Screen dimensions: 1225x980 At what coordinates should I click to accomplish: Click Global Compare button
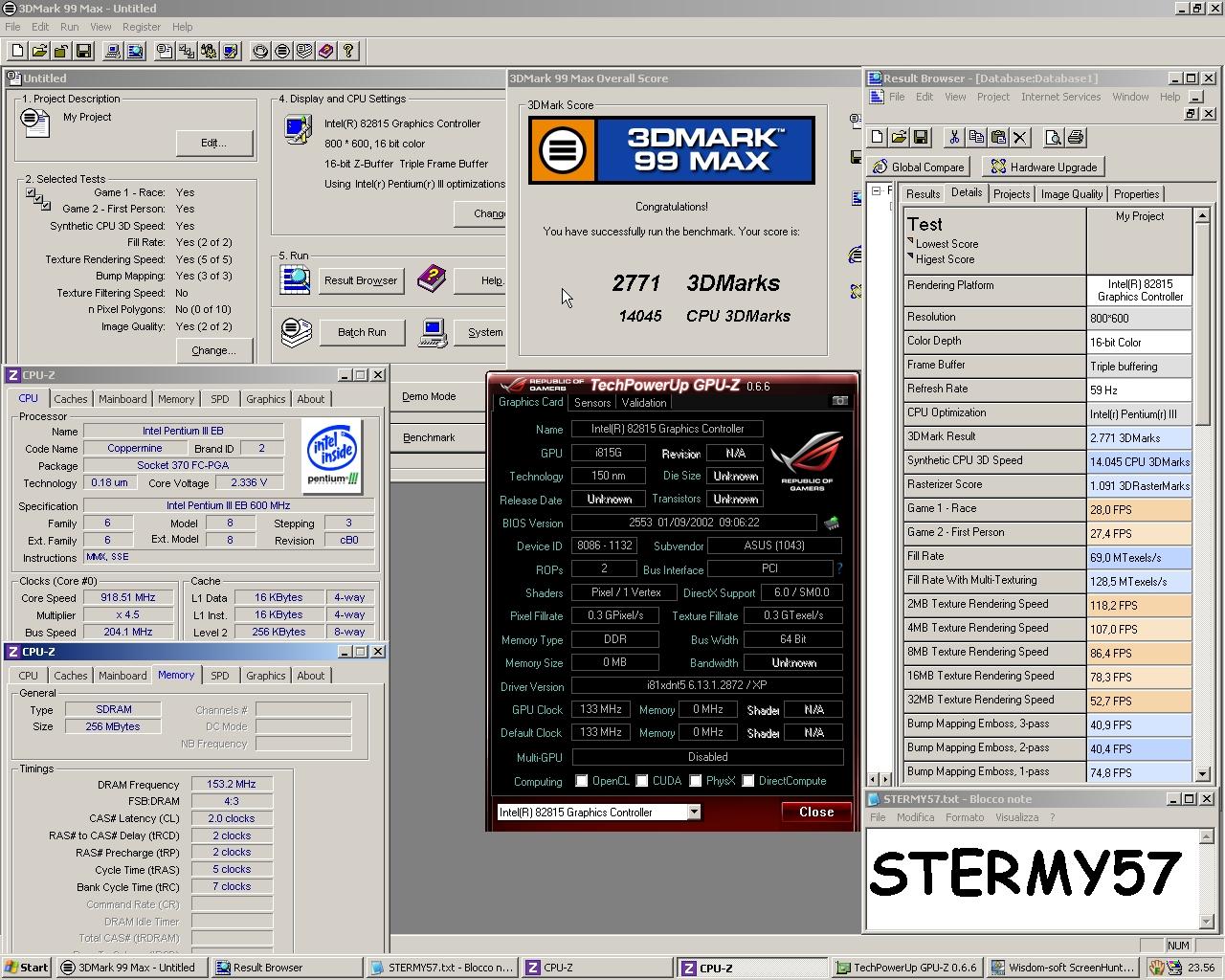(918, 167)
